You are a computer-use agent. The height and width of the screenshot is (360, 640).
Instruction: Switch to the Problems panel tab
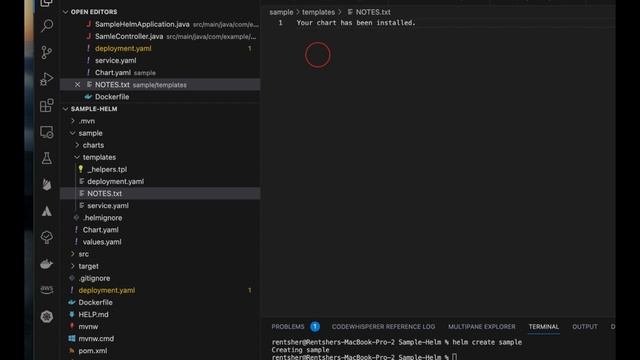coord(288,327)
